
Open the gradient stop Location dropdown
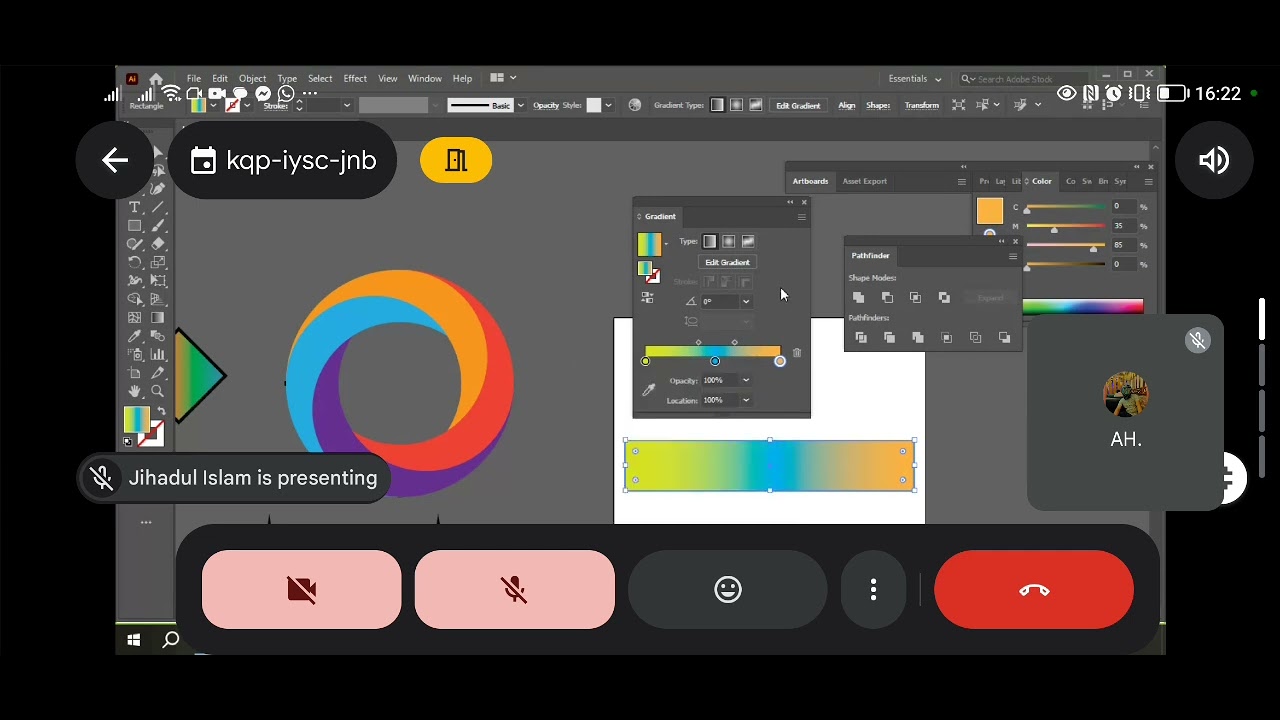(745, 400)
